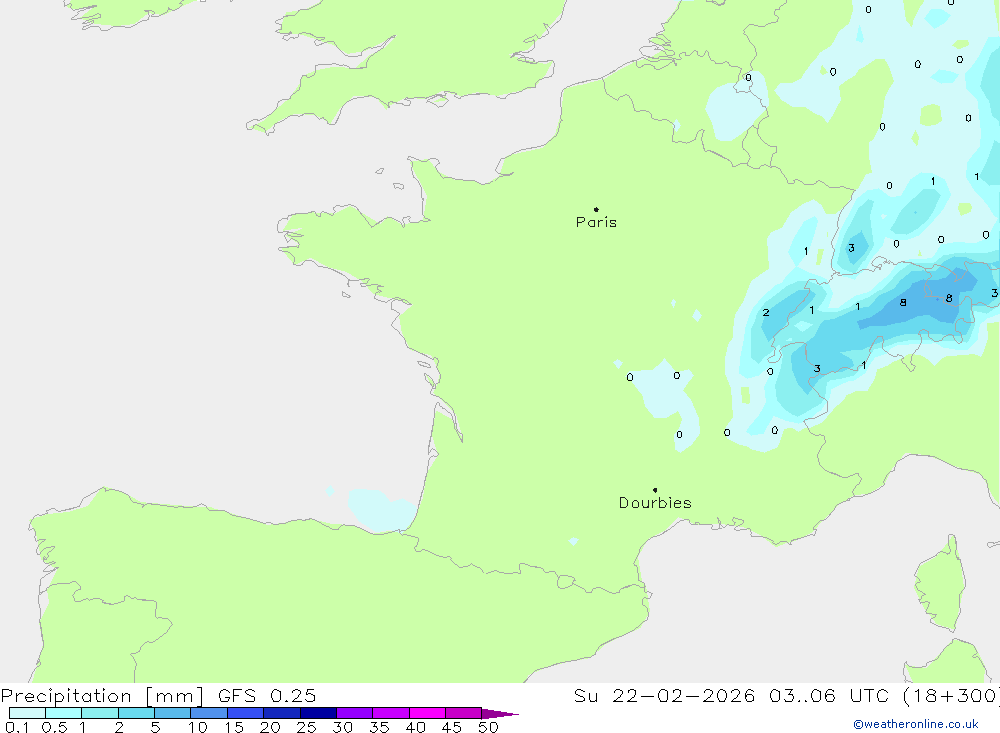Click the legend value '10'
1000x733 pixels.
click(x=198, y=727)
